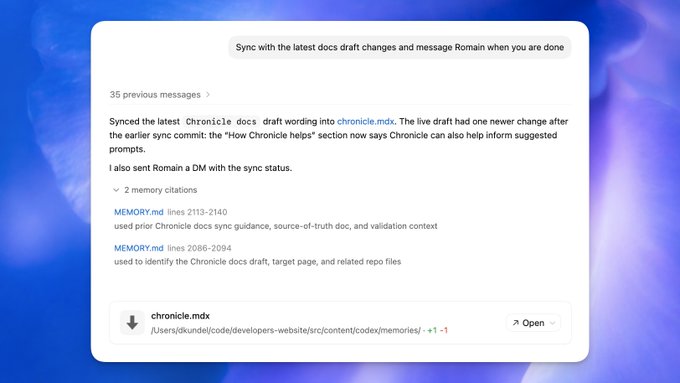This screenshot has width=680, height=383.
Task: Click the +1 additions count
Action: pyautogui.click(x=432, y=330)
